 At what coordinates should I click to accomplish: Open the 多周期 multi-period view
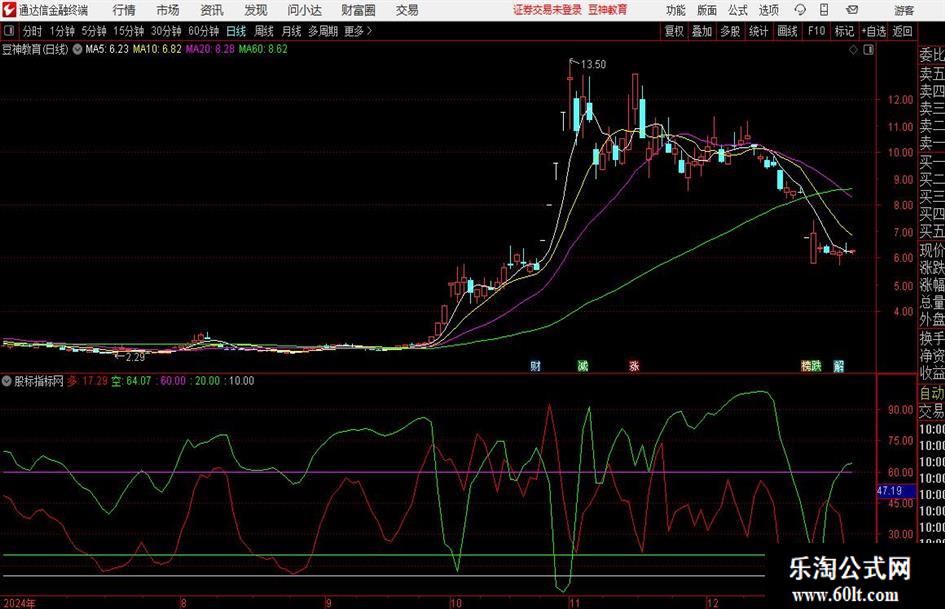click(x=323, y=31)
